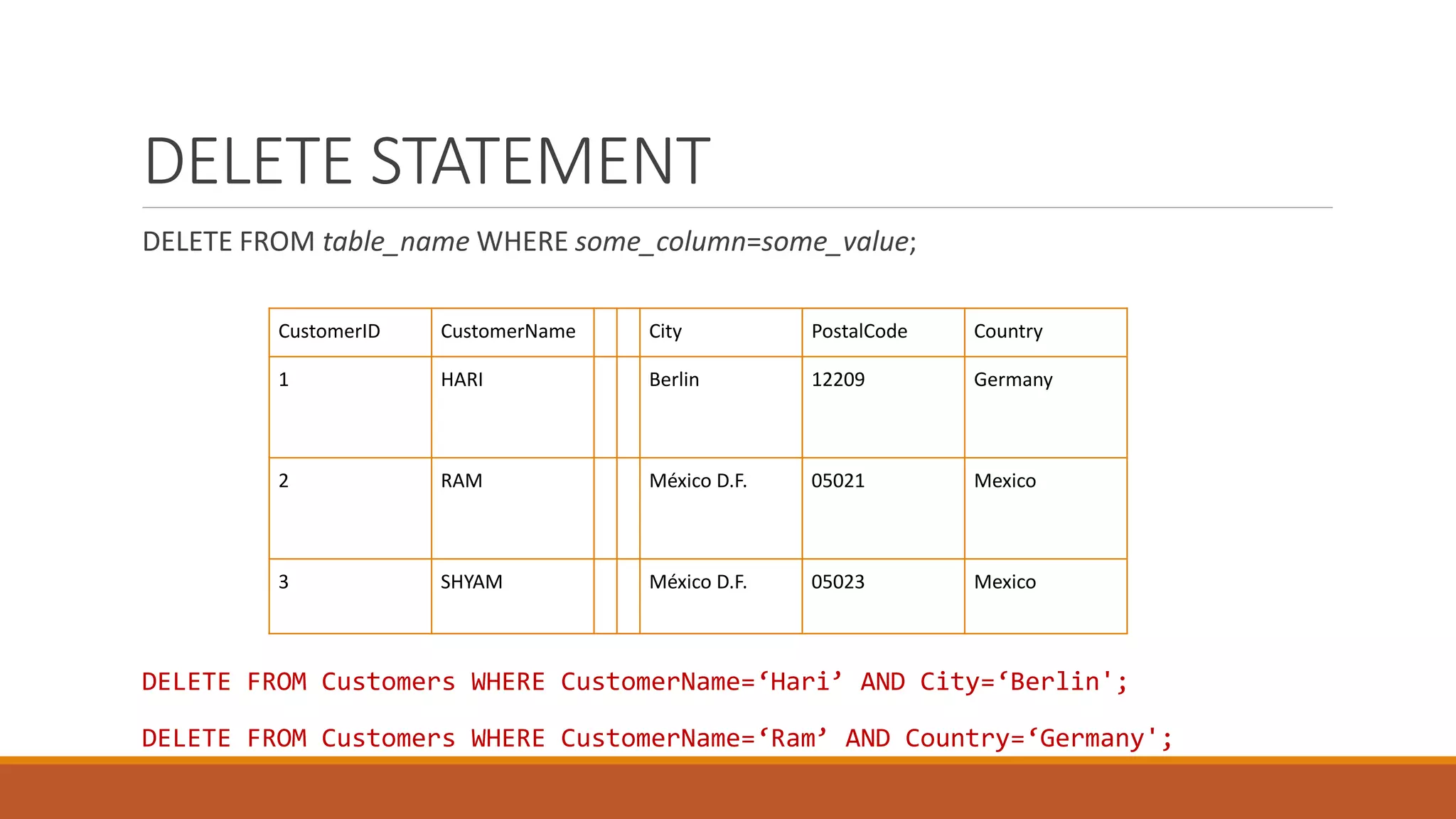
Task: Click the DELETE query for Ram
Action: [656, 739]
